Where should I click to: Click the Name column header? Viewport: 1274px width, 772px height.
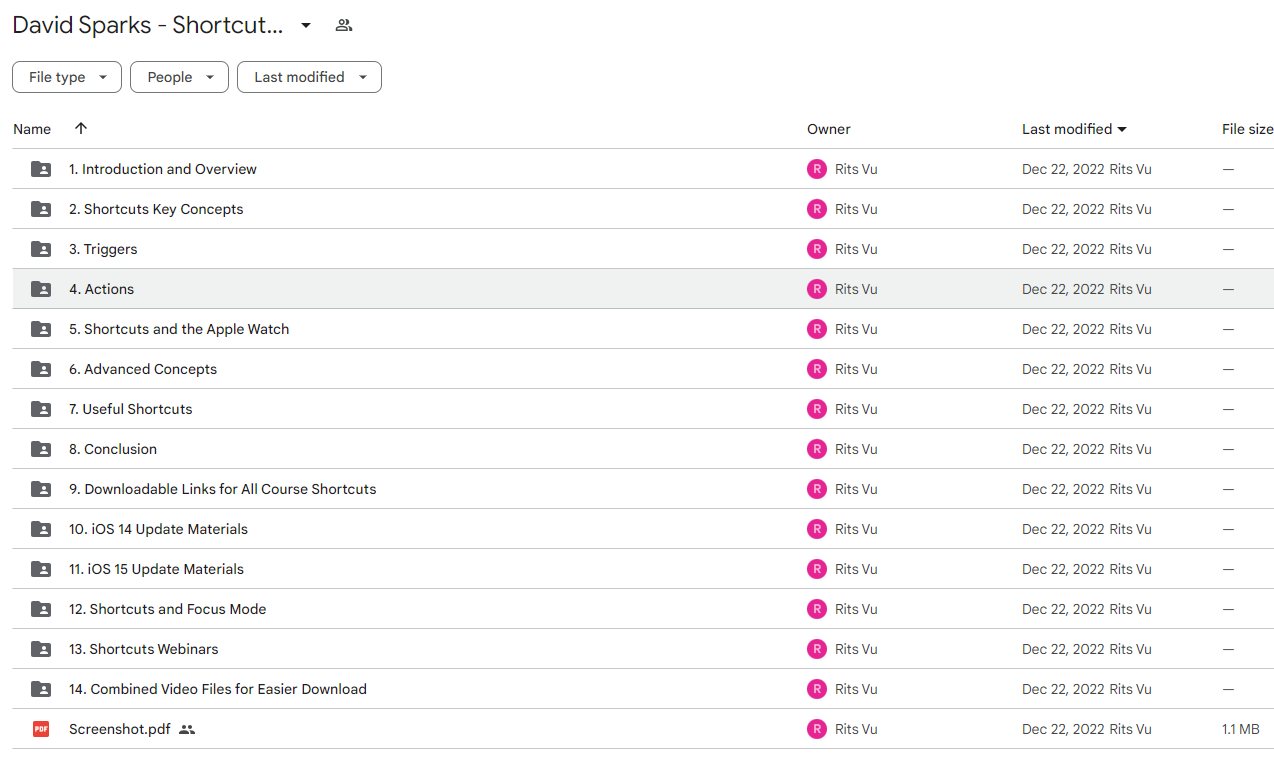(32, 129)
